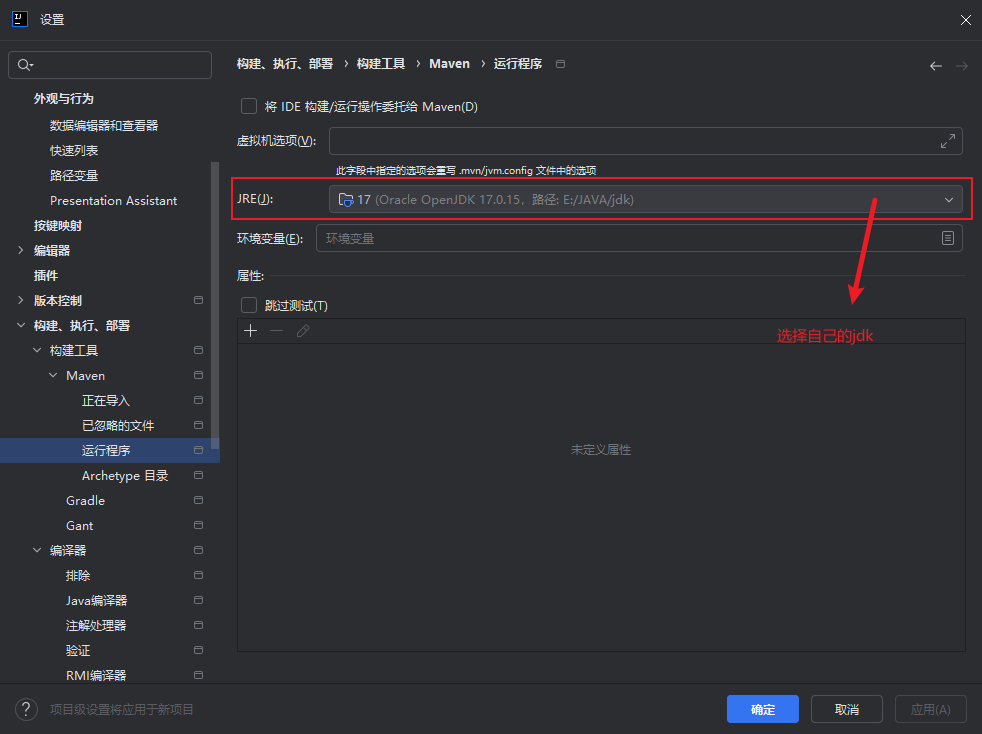Enable delegating IDE build to Maven
Viewport: 982px width, 734px height.
249,106
